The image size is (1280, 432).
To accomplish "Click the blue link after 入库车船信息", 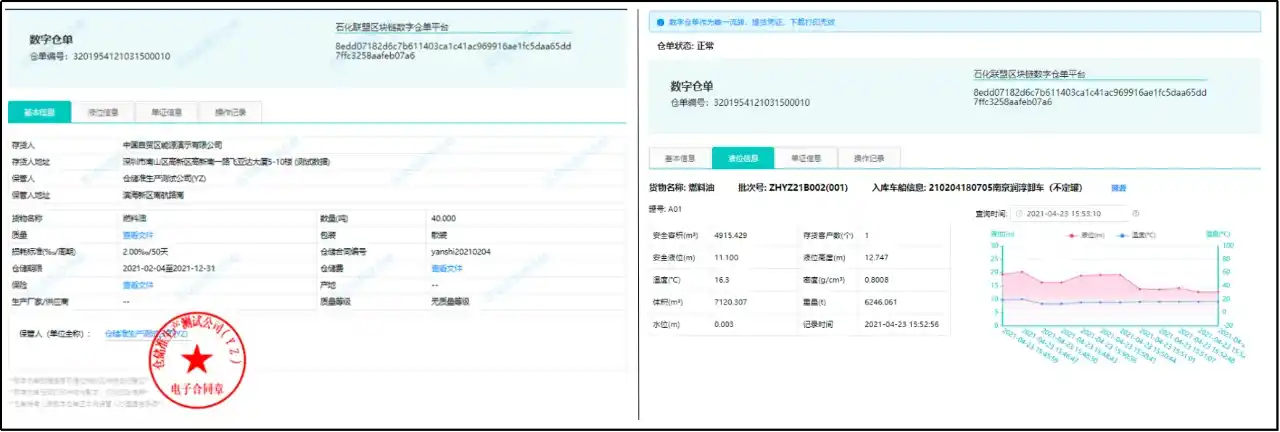I will [1118, 187].
